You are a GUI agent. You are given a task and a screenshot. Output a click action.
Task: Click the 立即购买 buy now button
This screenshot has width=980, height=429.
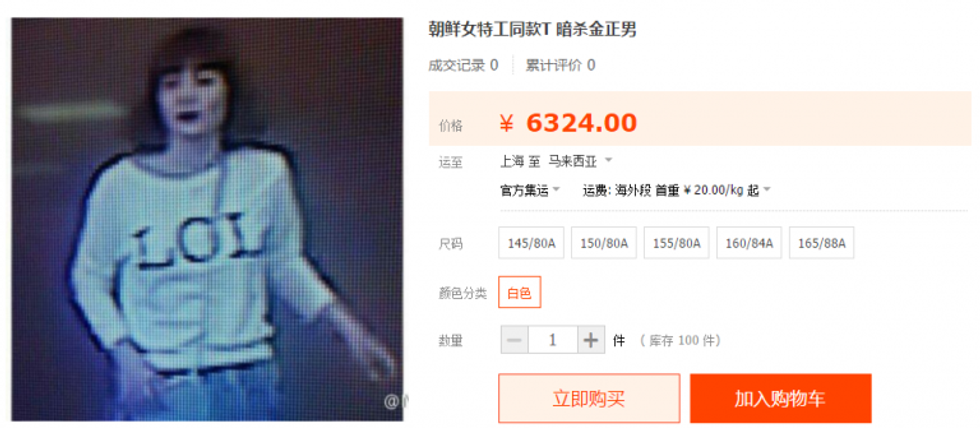pyautogui.click(x=589, y=398)
